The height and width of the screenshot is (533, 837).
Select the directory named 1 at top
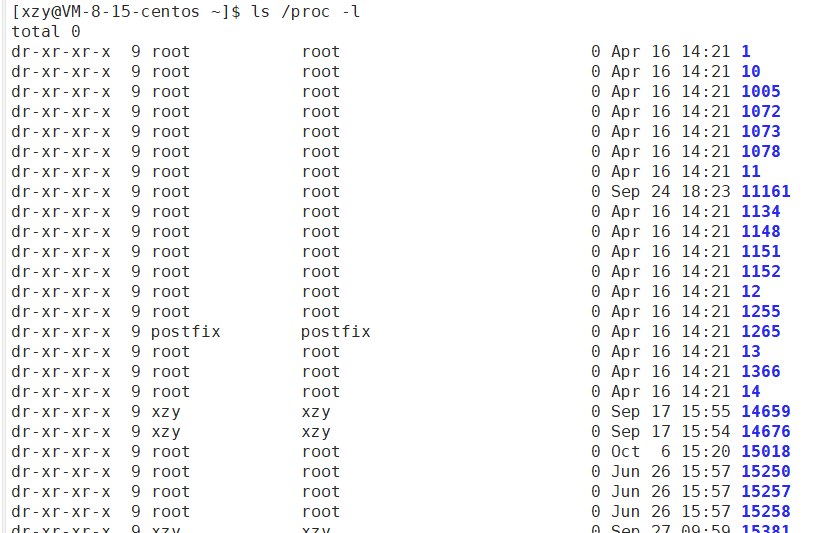click(746, 51)
